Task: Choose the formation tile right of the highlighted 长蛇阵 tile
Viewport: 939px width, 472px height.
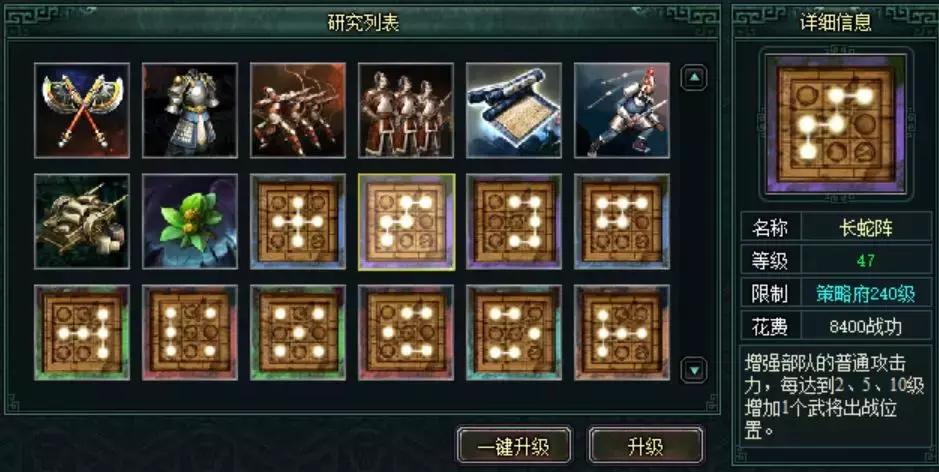Action: (x=514, y=222)
